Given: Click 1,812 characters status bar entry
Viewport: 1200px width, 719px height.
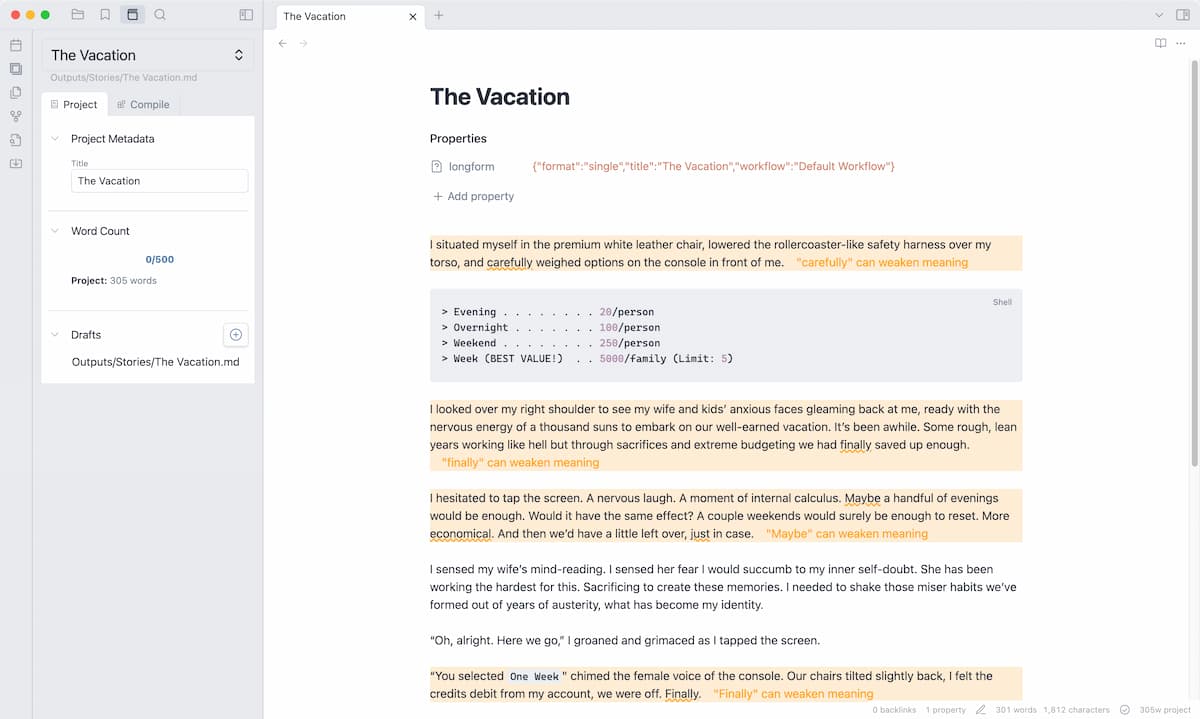Looking at the screenshot, I should (x=1076, y=710).
